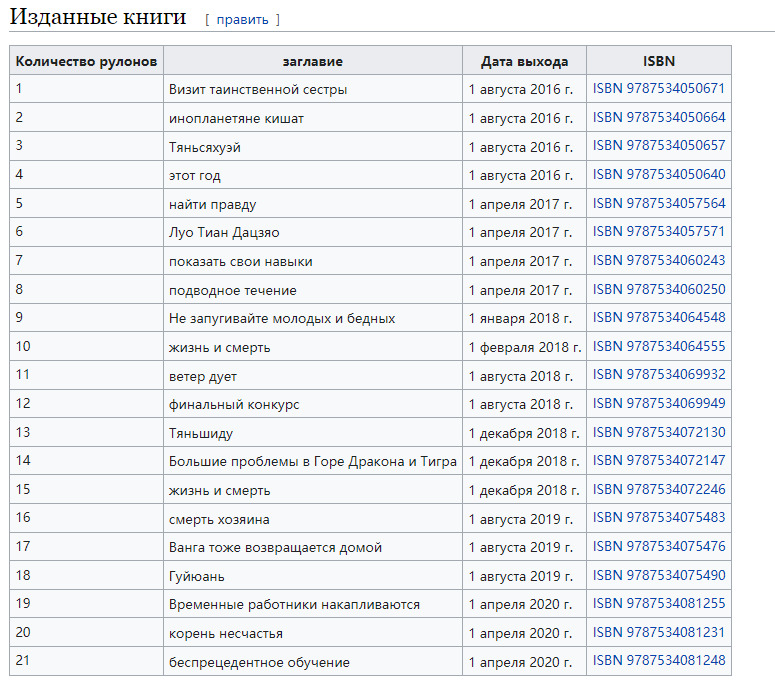Follow the ISBN 9787534050657 link

(658, 146)
